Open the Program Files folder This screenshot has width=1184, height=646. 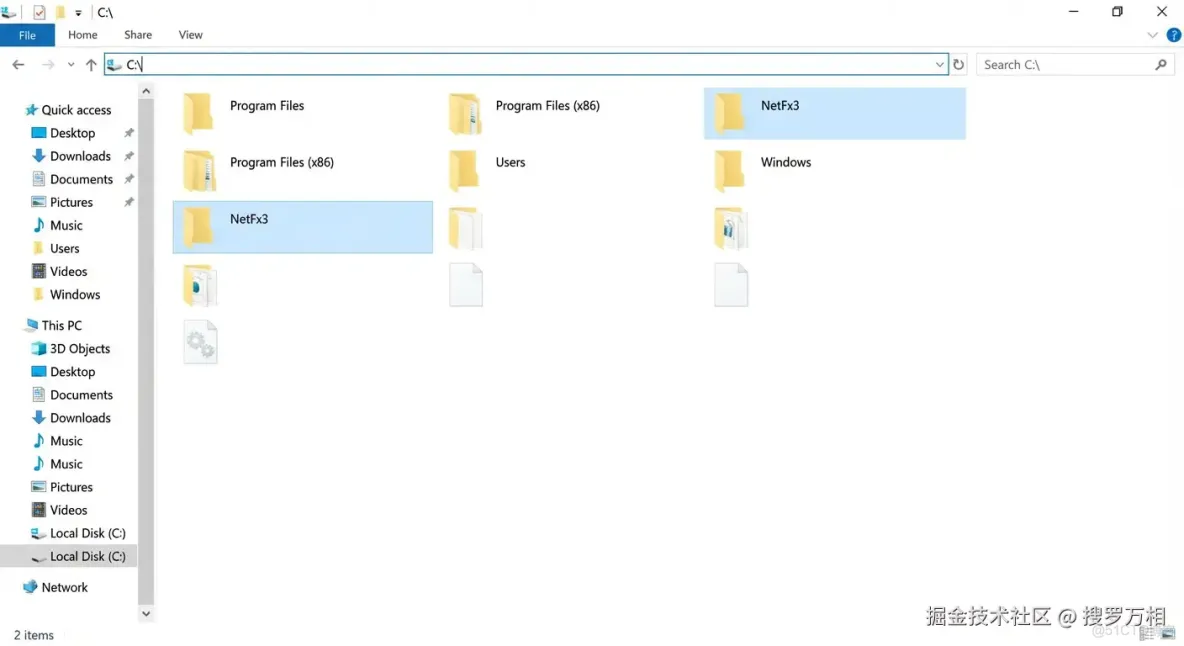[267, 105]
